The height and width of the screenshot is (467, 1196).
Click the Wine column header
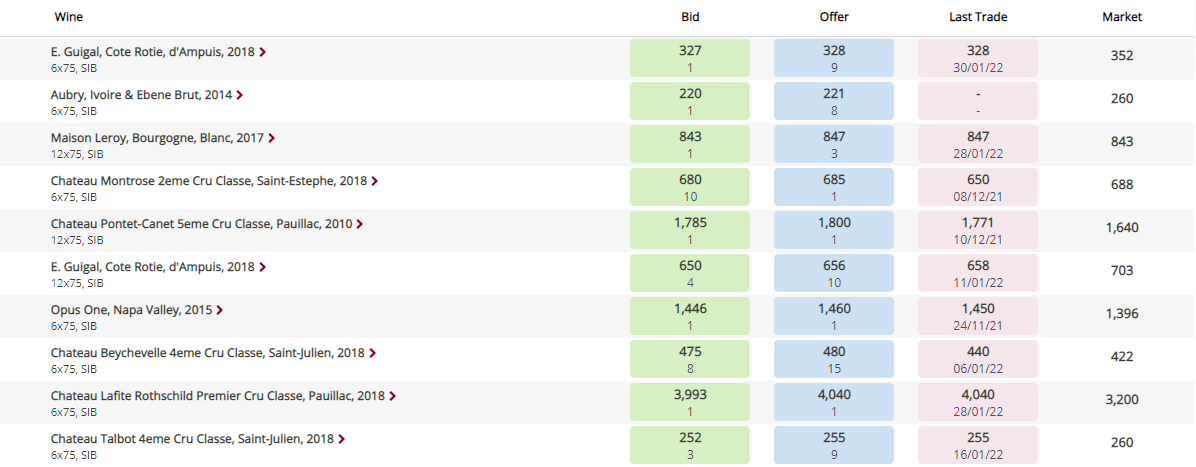point(69,17)
